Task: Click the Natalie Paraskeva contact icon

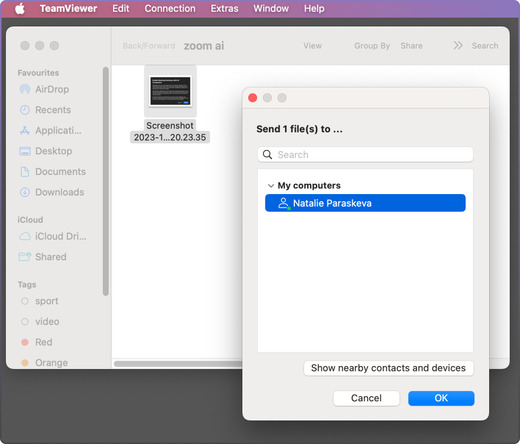Action: click(x=284, y=203)
